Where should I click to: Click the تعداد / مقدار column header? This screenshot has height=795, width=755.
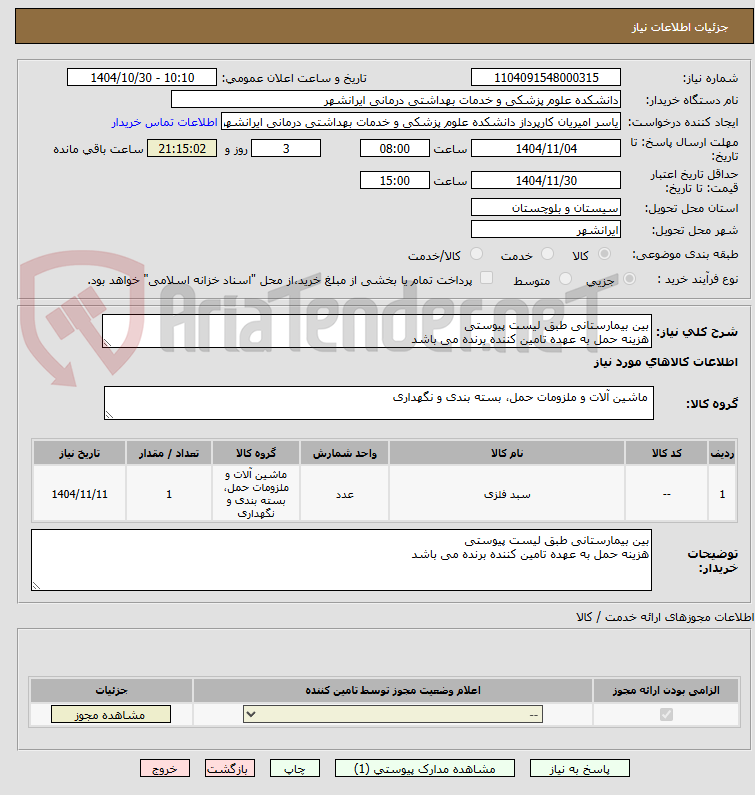click(169, 453)
